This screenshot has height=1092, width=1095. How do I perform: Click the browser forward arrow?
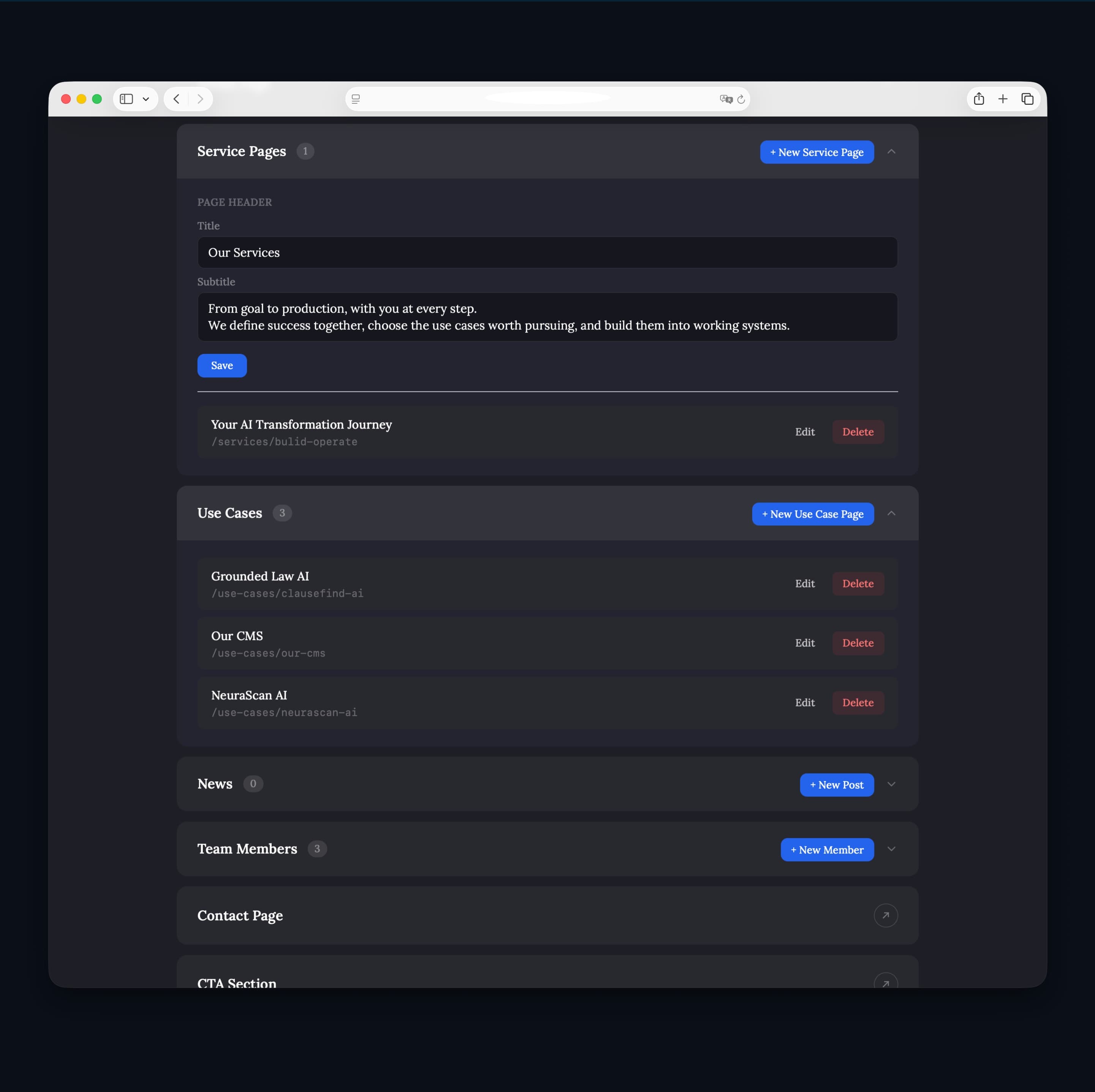(200, 99)
